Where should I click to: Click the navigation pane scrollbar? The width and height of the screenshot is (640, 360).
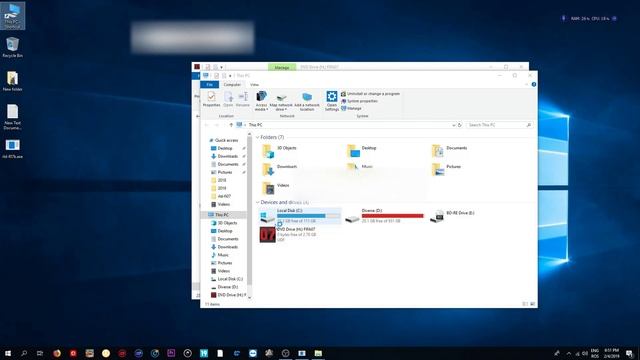249,210
